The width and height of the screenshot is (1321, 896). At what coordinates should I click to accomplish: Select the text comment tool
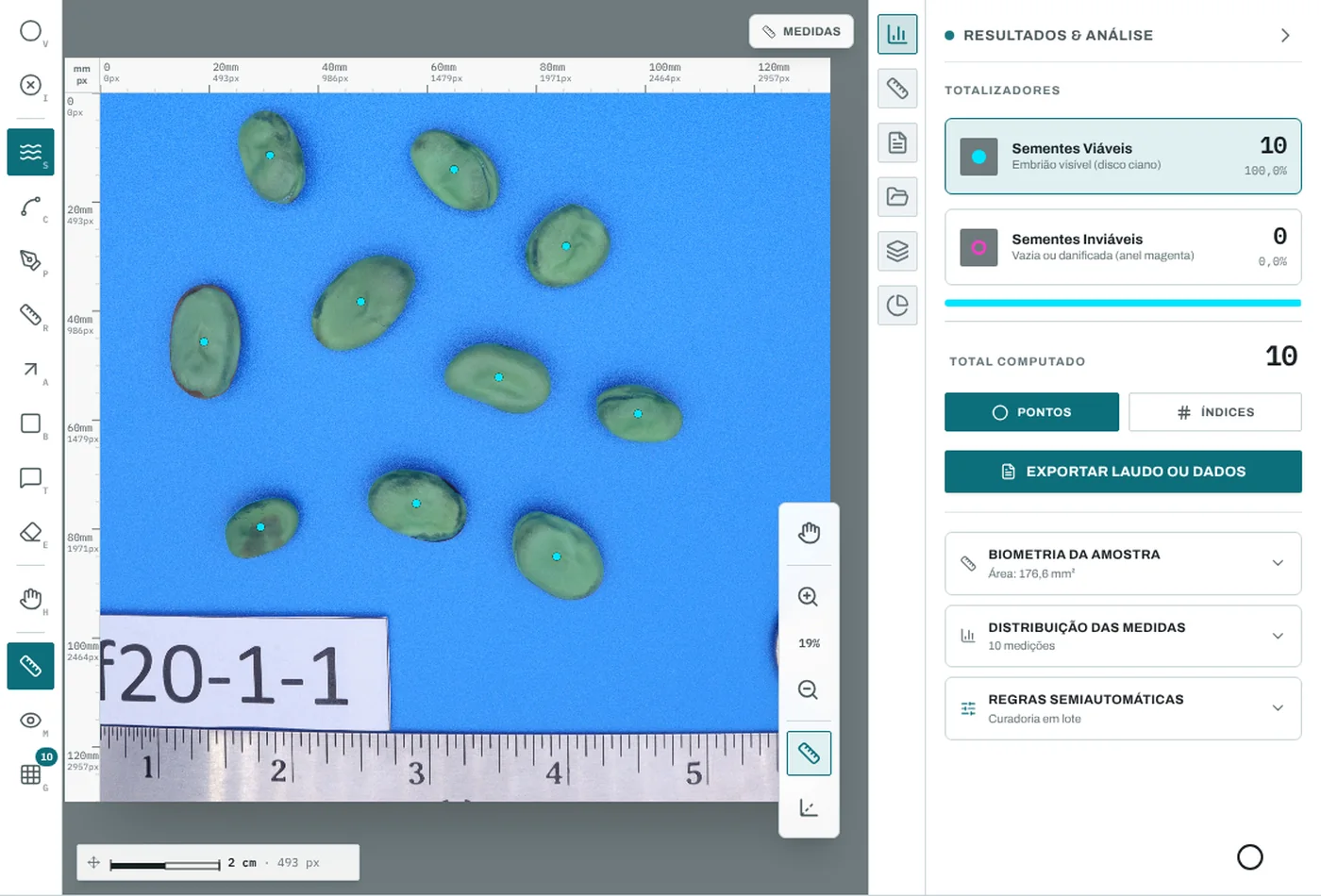(x=30, y=477)
